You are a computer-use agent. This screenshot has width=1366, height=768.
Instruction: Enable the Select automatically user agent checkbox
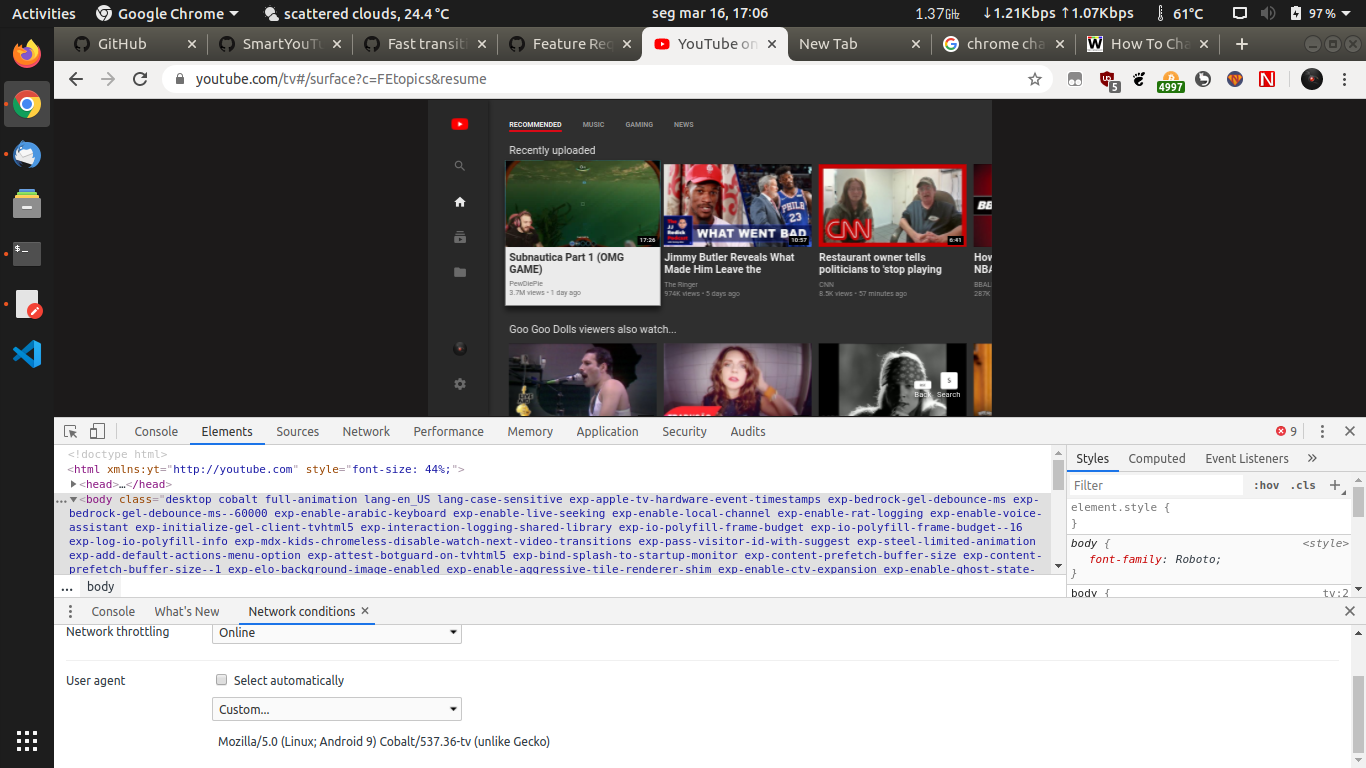pos(221,680)
